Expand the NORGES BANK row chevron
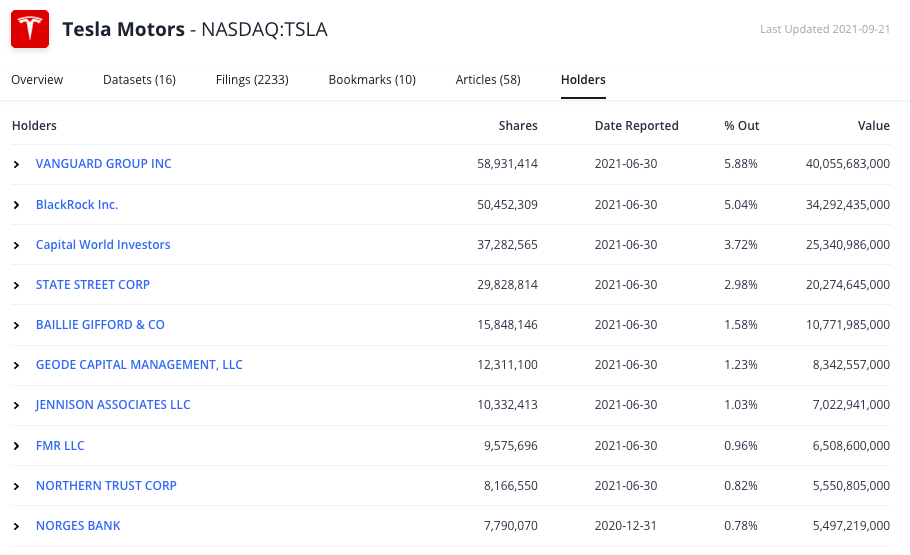 tap(16, 526)
